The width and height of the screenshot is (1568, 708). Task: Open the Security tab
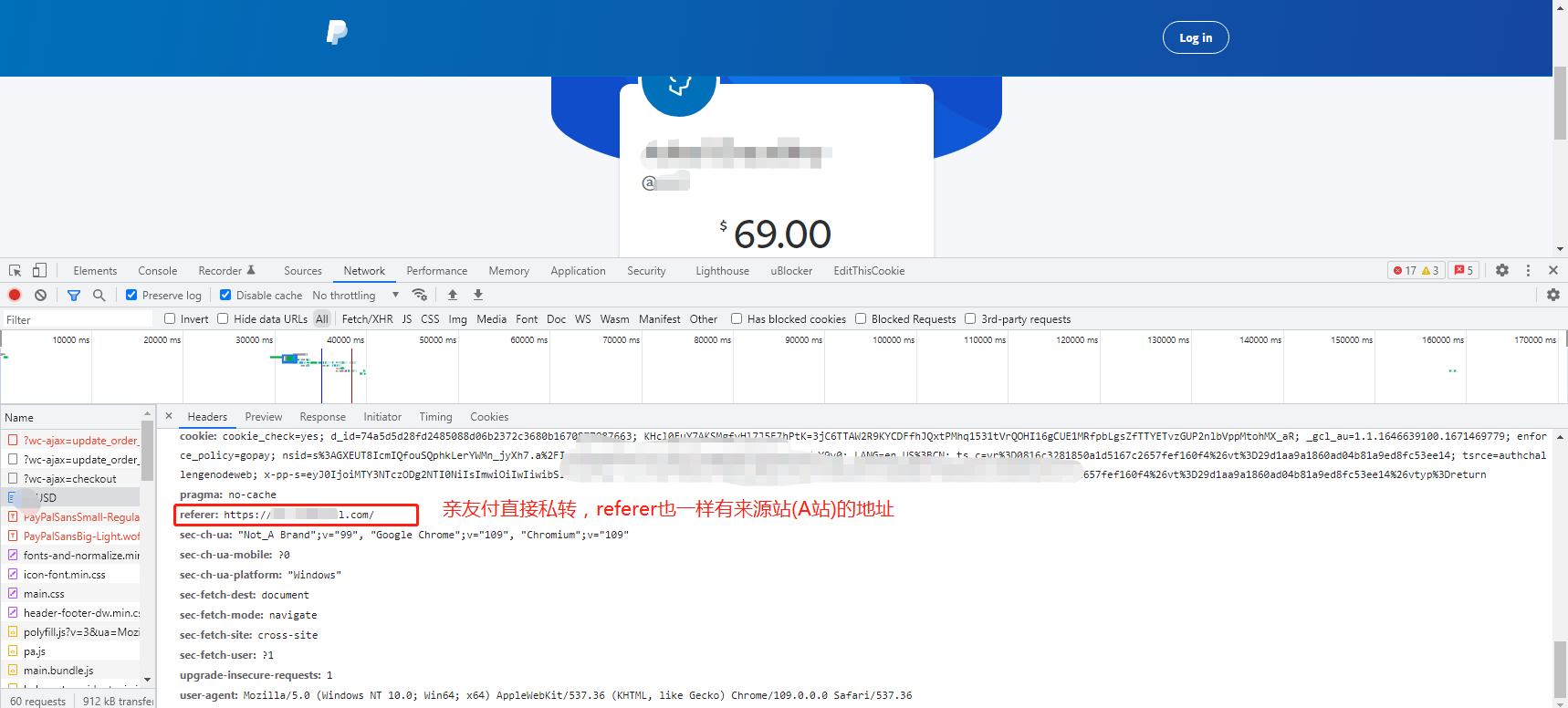646,271
